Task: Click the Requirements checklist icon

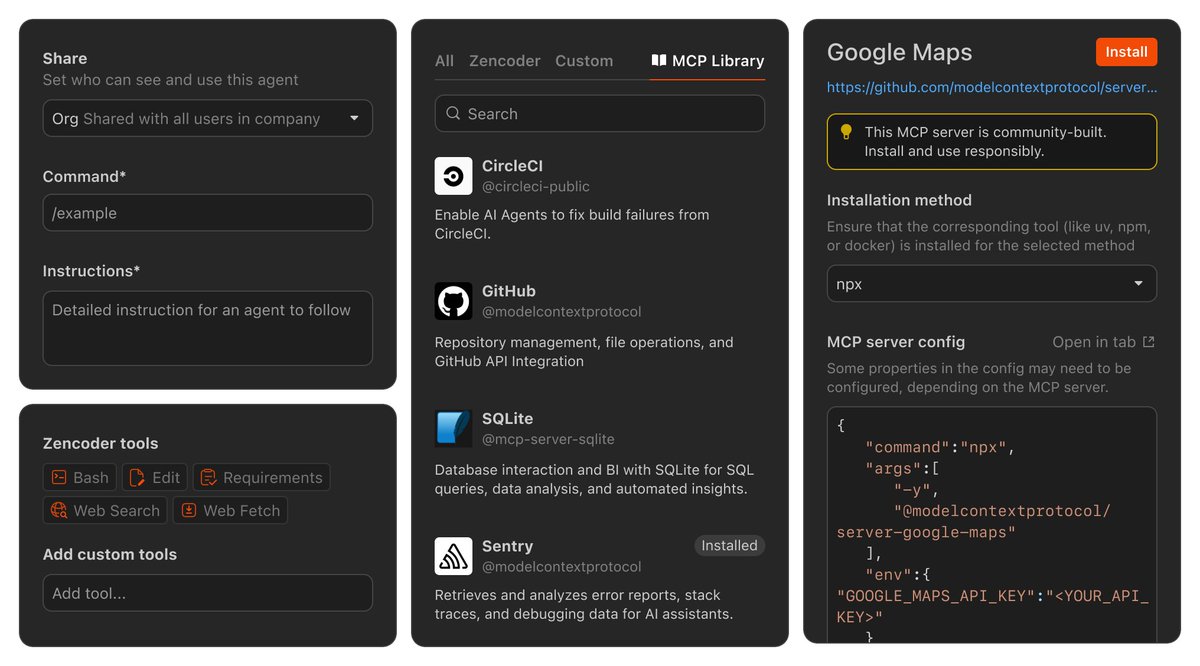Action: (209, 477)
